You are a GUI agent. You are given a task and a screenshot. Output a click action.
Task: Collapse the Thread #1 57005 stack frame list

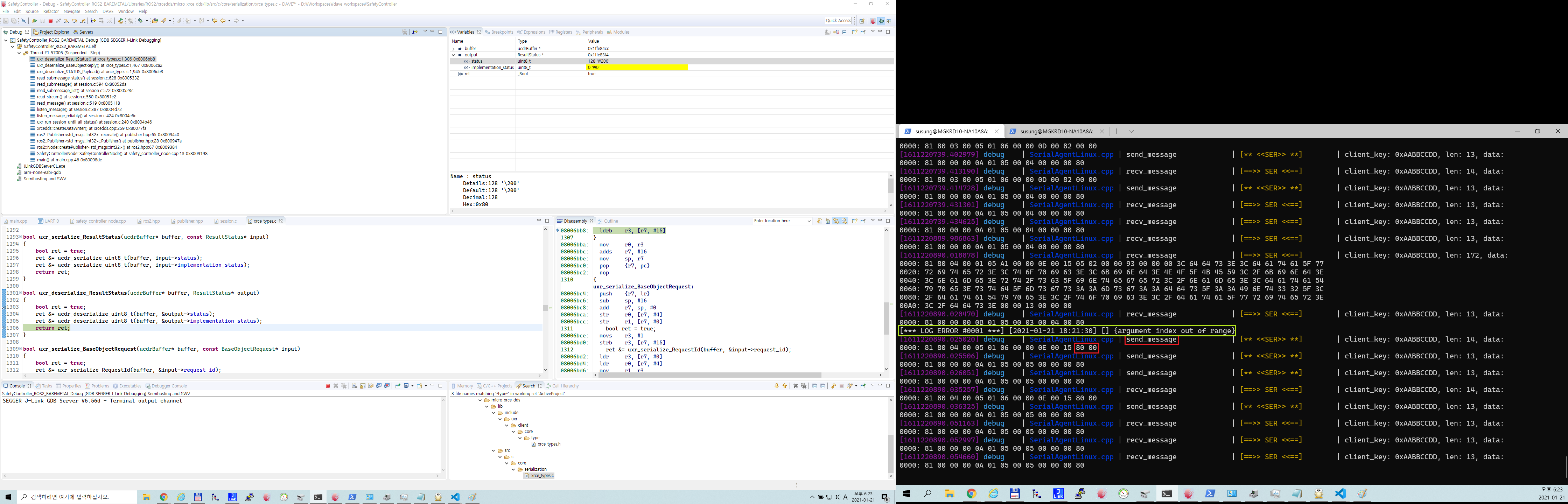(19, 52)
